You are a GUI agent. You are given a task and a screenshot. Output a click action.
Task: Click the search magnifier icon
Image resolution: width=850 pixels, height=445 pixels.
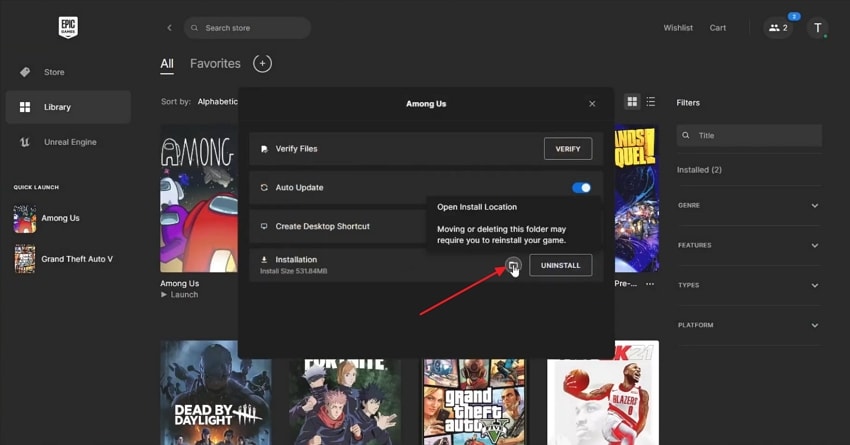(x=194, y=28)
